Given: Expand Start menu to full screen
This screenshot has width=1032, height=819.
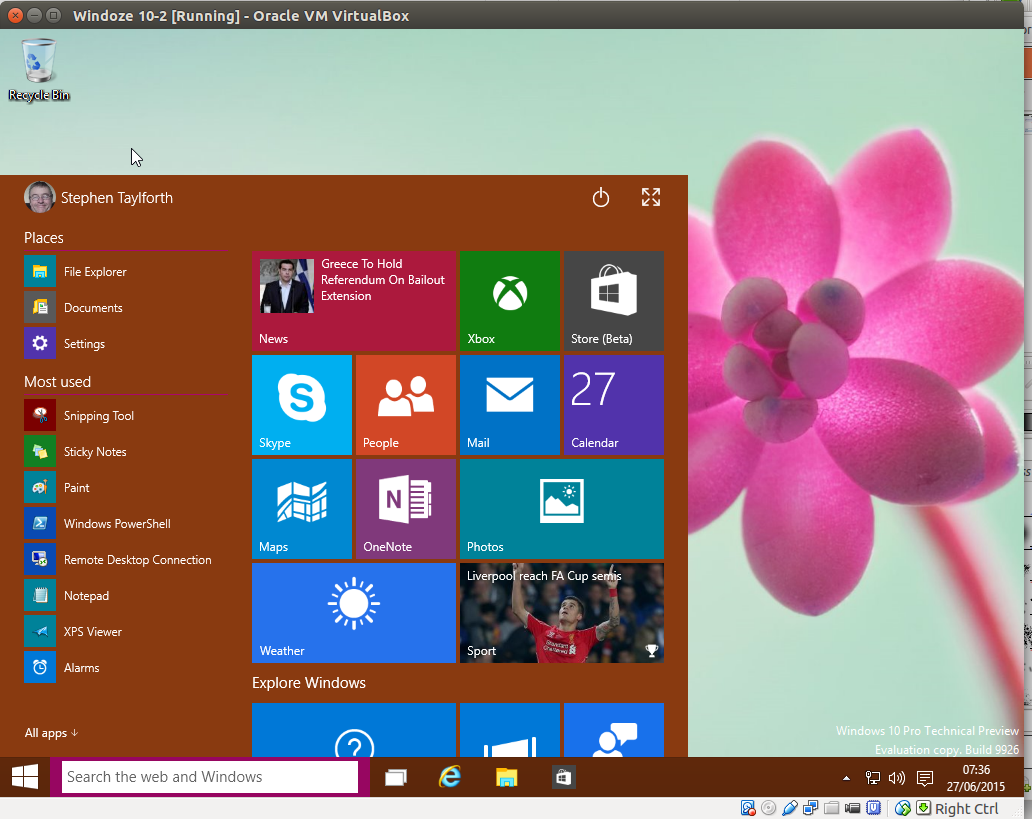Looking at the screenshot, I should pyautogui.click(x=651, y=198).
